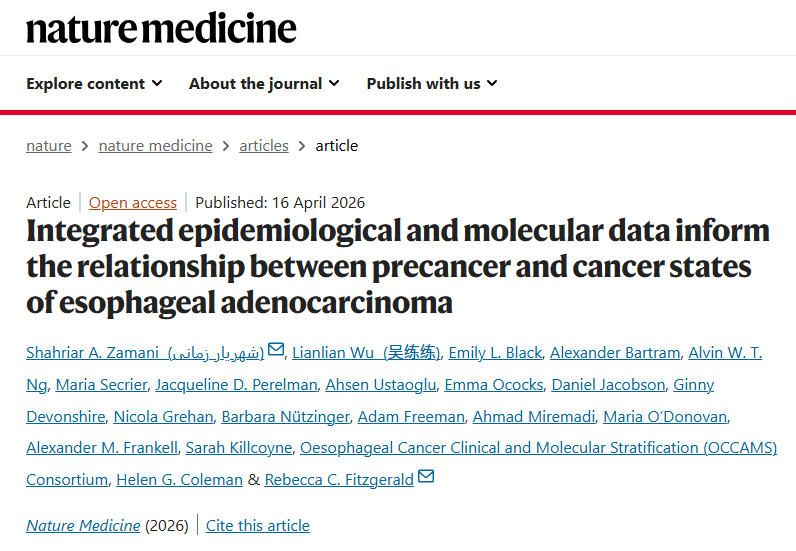
Task: Open the Open access link
Action: point(132,203)
